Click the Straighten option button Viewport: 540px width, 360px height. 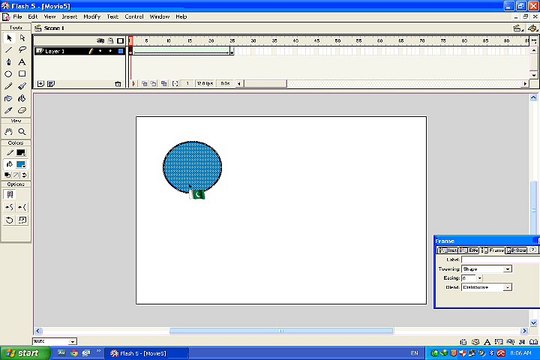(22, 207)
